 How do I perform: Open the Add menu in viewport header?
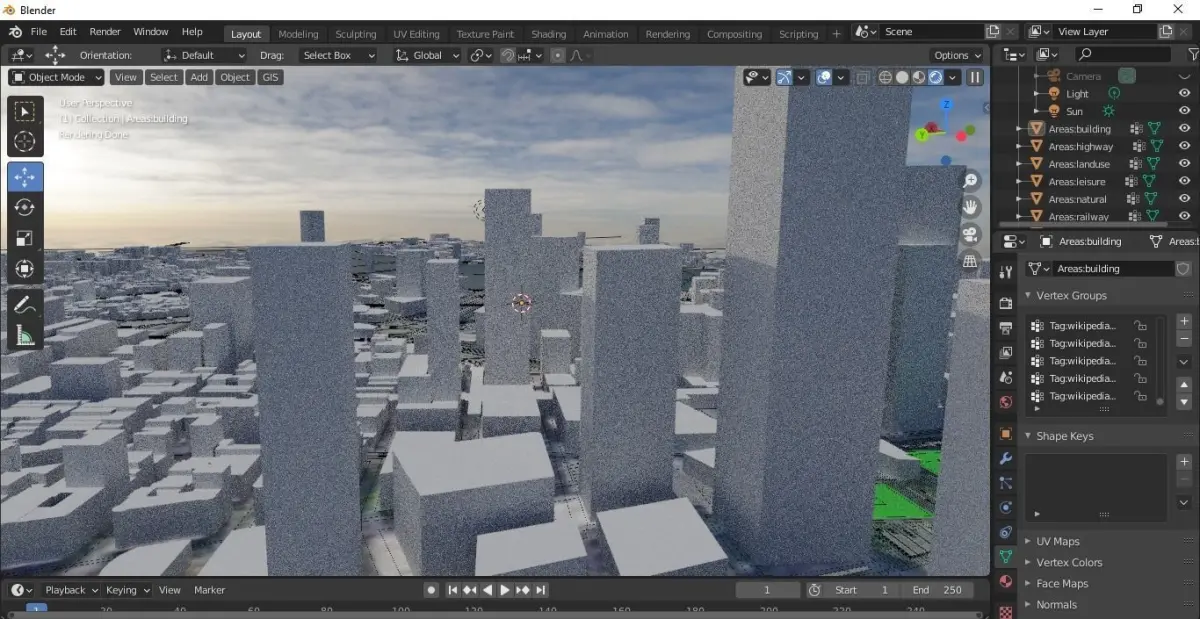click(199, 77)
